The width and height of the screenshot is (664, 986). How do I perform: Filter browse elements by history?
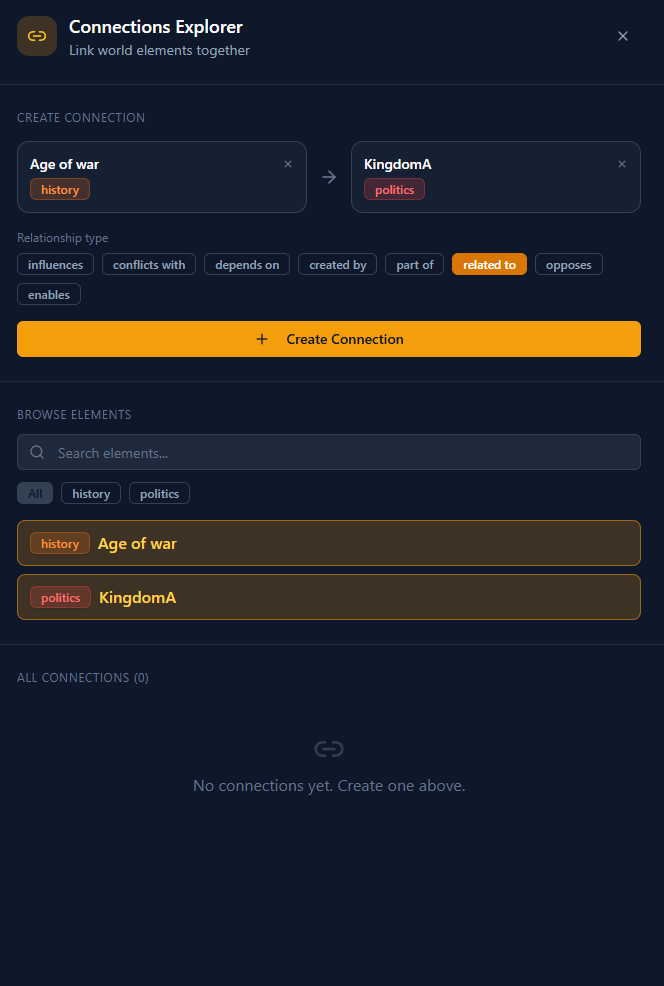(x=91, y=494)
